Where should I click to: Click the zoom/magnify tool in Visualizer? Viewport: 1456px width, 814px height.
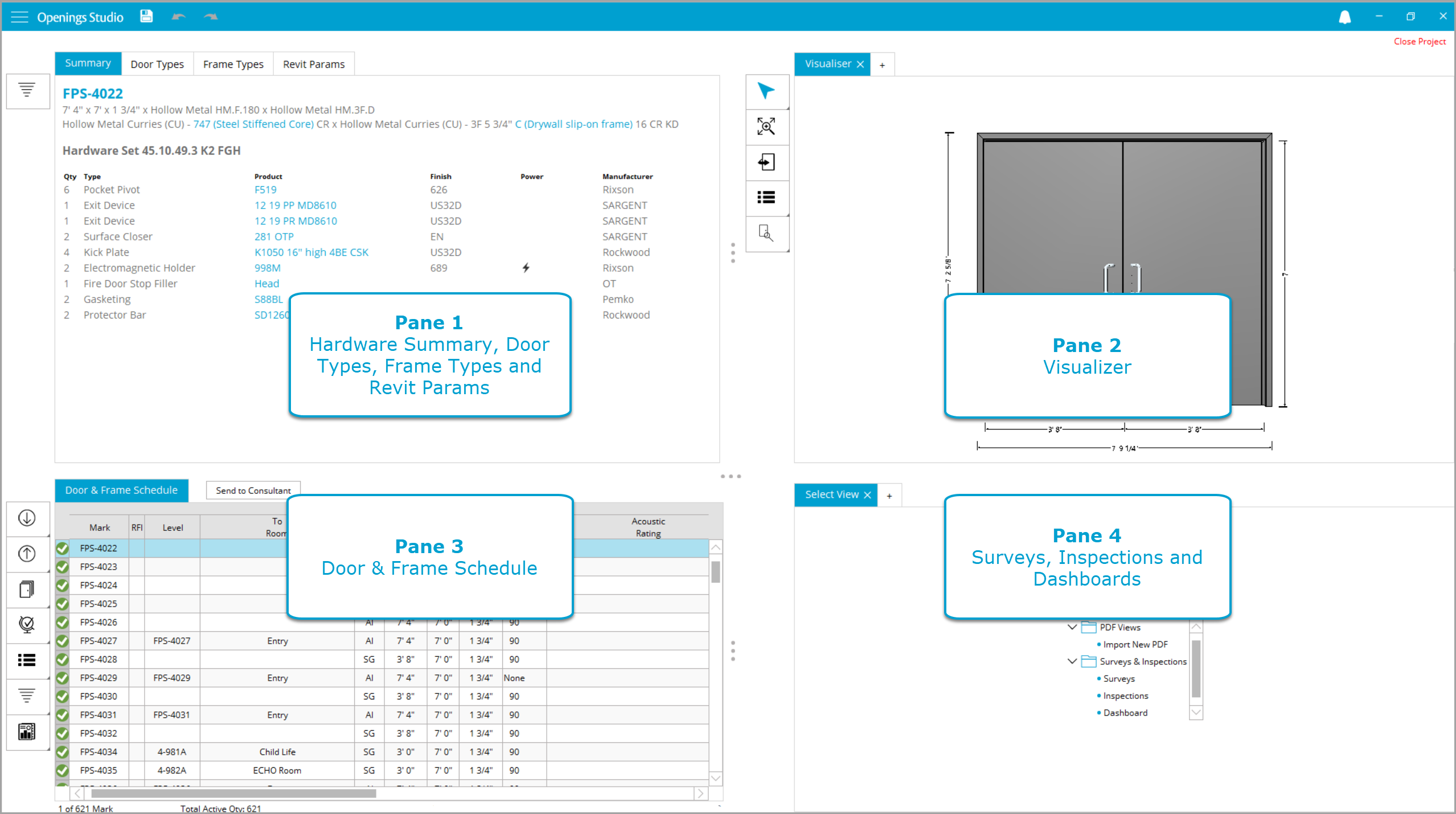(766, 126)
